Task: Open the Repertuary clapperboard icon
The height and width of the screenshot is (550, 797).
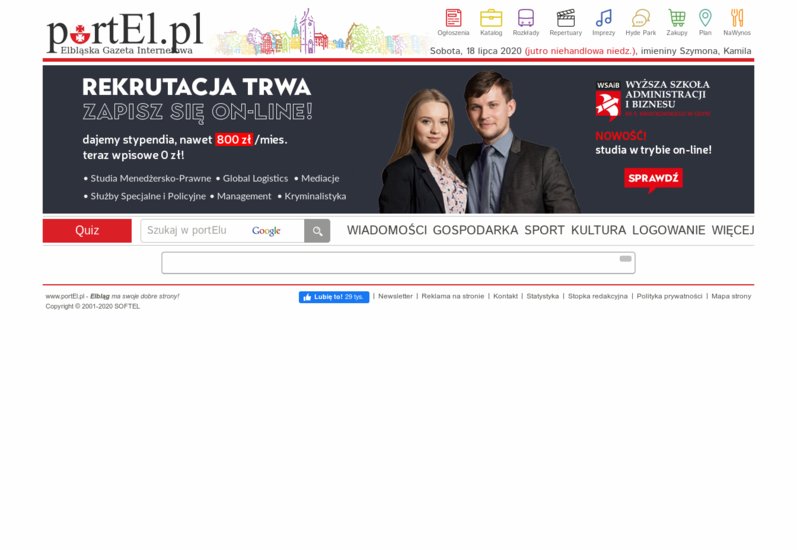Action: 565,22
